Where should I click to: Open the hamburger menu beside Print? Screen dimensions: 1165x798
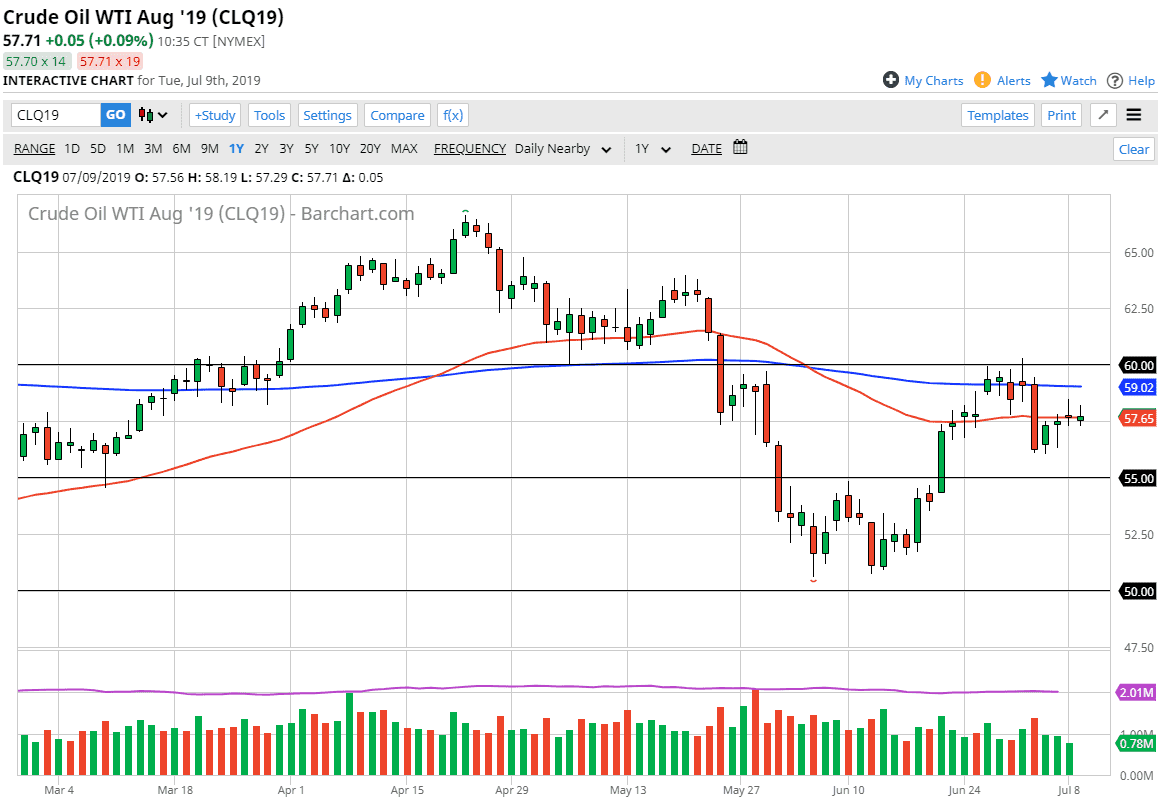(1134, 114)
